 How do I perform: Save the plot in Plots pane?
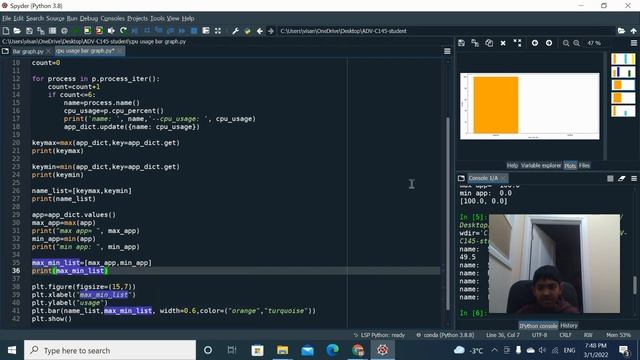tap(461, 43)
